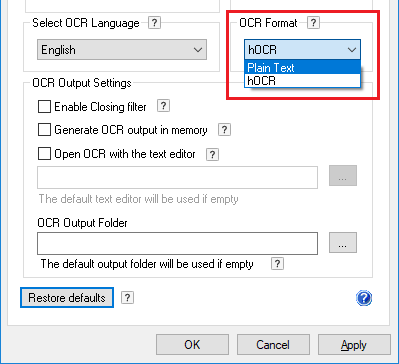Select hOCR option in the dropdown list

[303, 81]
